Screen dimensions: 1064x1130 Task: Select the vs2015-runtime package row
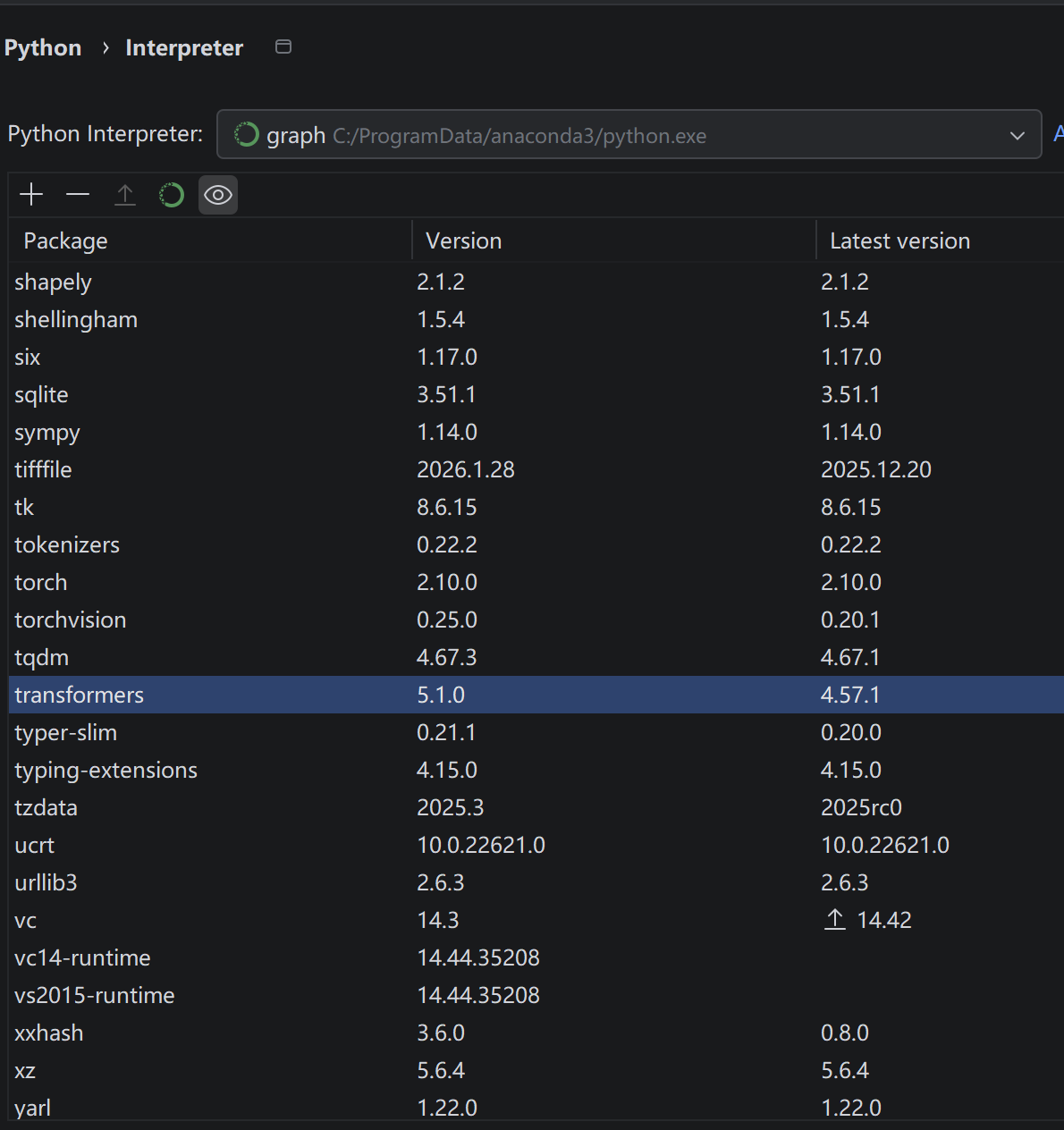pos(536,995)
